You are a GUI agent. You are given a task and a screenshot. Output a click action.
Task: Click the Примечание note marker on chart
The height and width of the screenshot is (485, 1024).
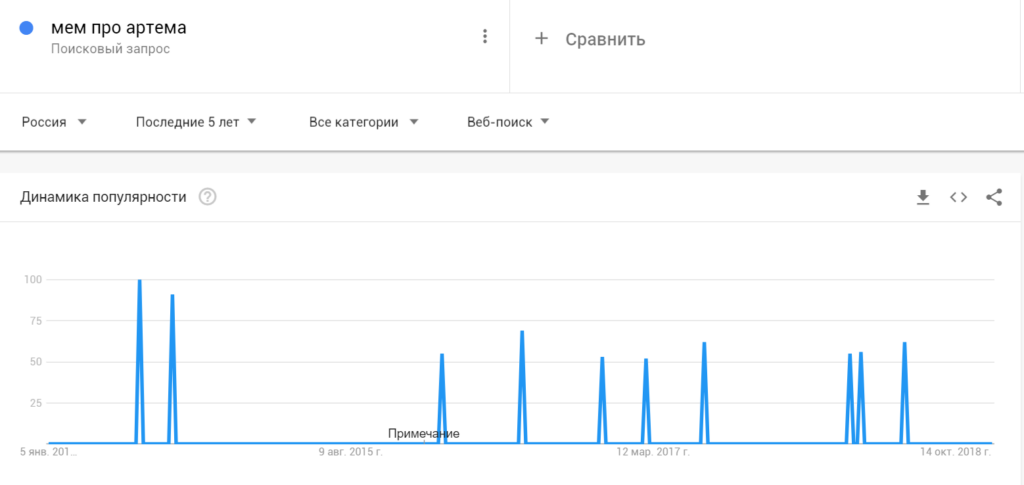pyautogui.click(x=424, y=433)
